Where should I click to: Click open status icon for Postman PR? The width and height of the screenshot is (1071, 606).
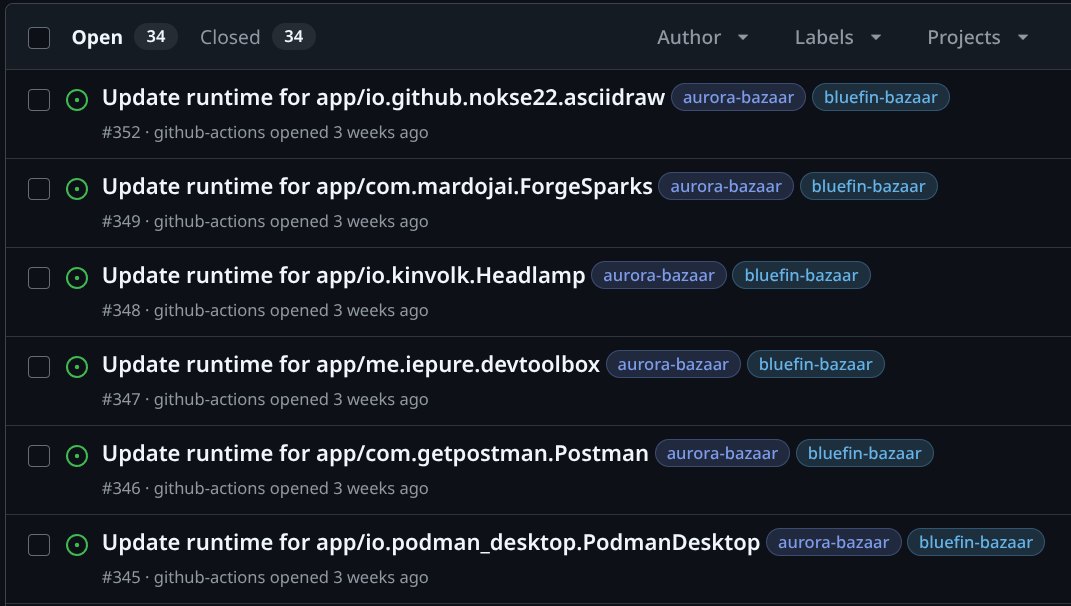[77, 456]
